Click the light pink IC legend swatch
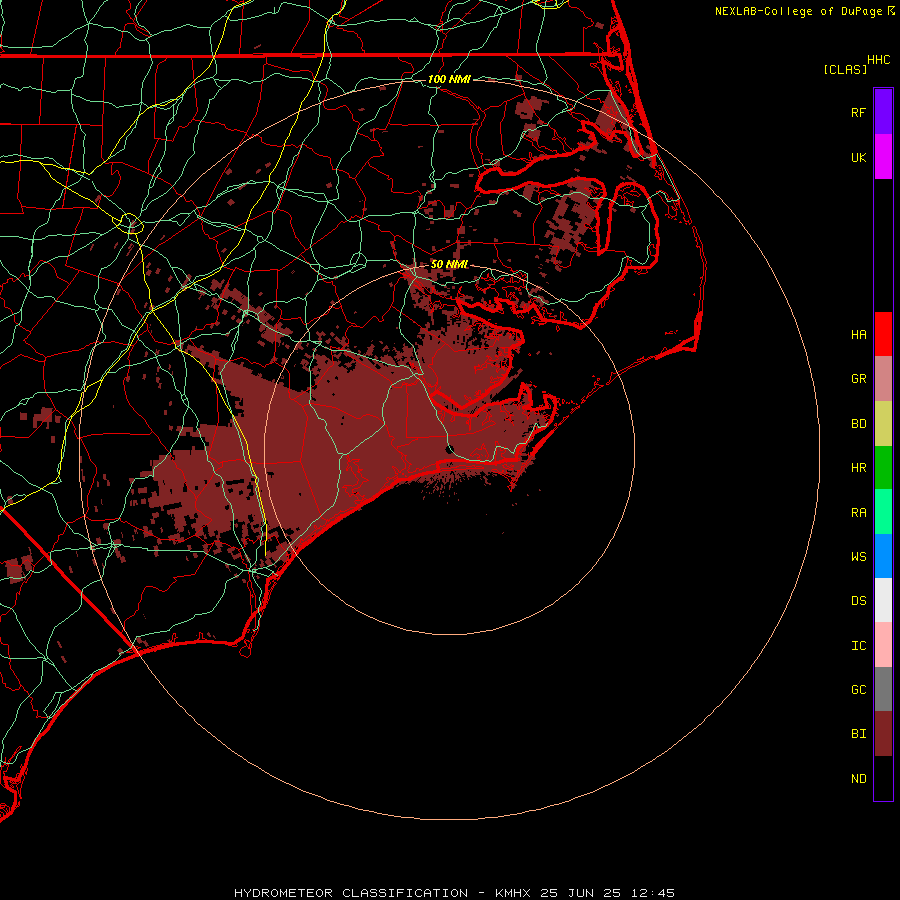900x900 pixels. [883, 645]
